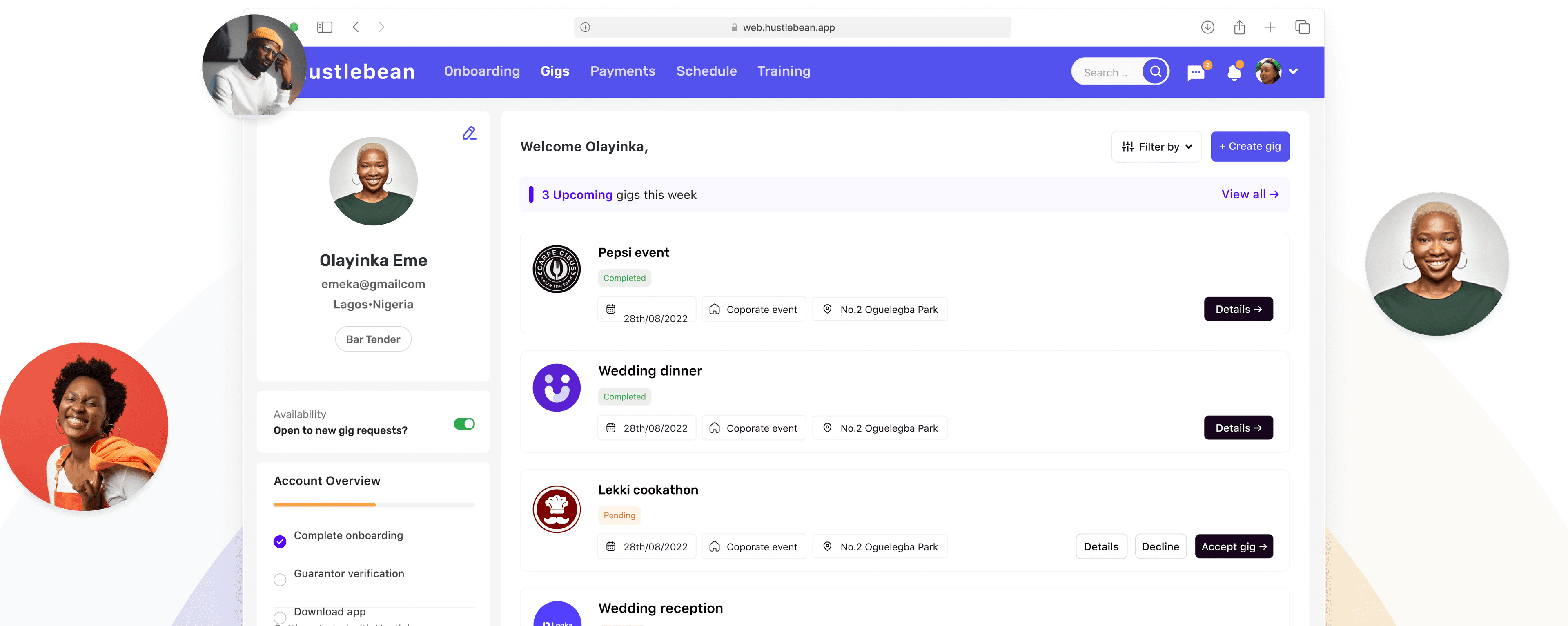
Task: Click the home icon on Wedding dinner tag
Action: coord(715,428)
